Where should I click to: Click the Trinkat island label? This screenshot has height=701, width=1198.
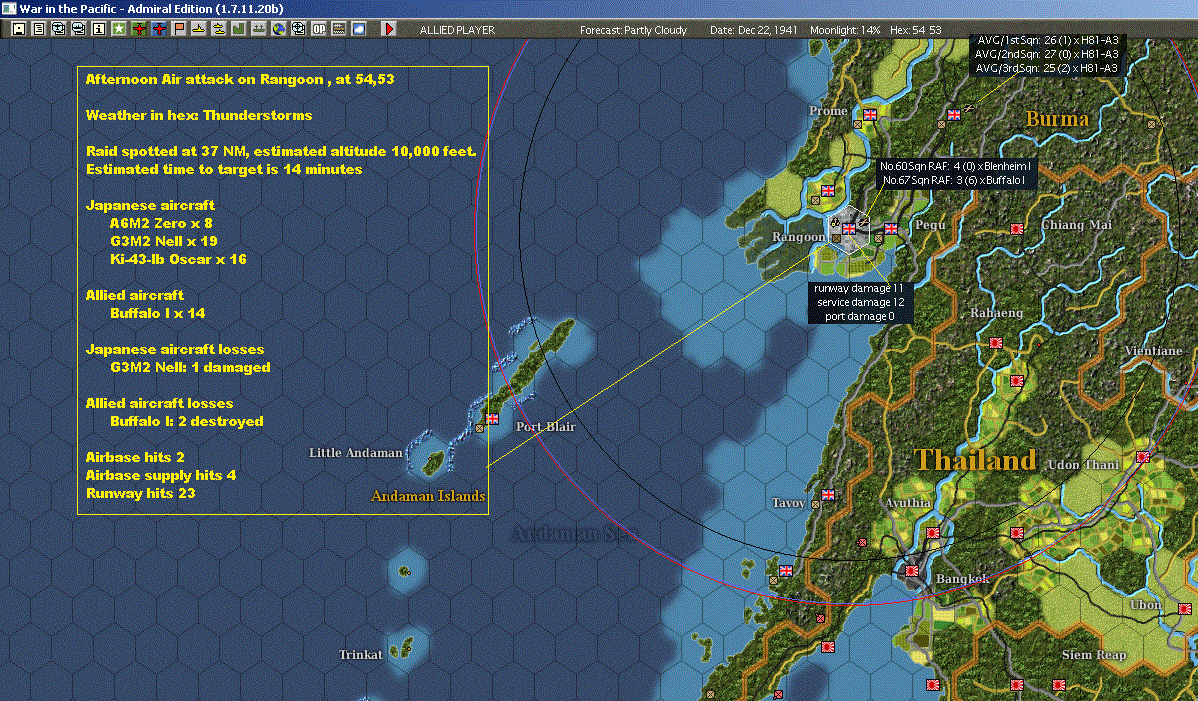[x=361, y=654]
